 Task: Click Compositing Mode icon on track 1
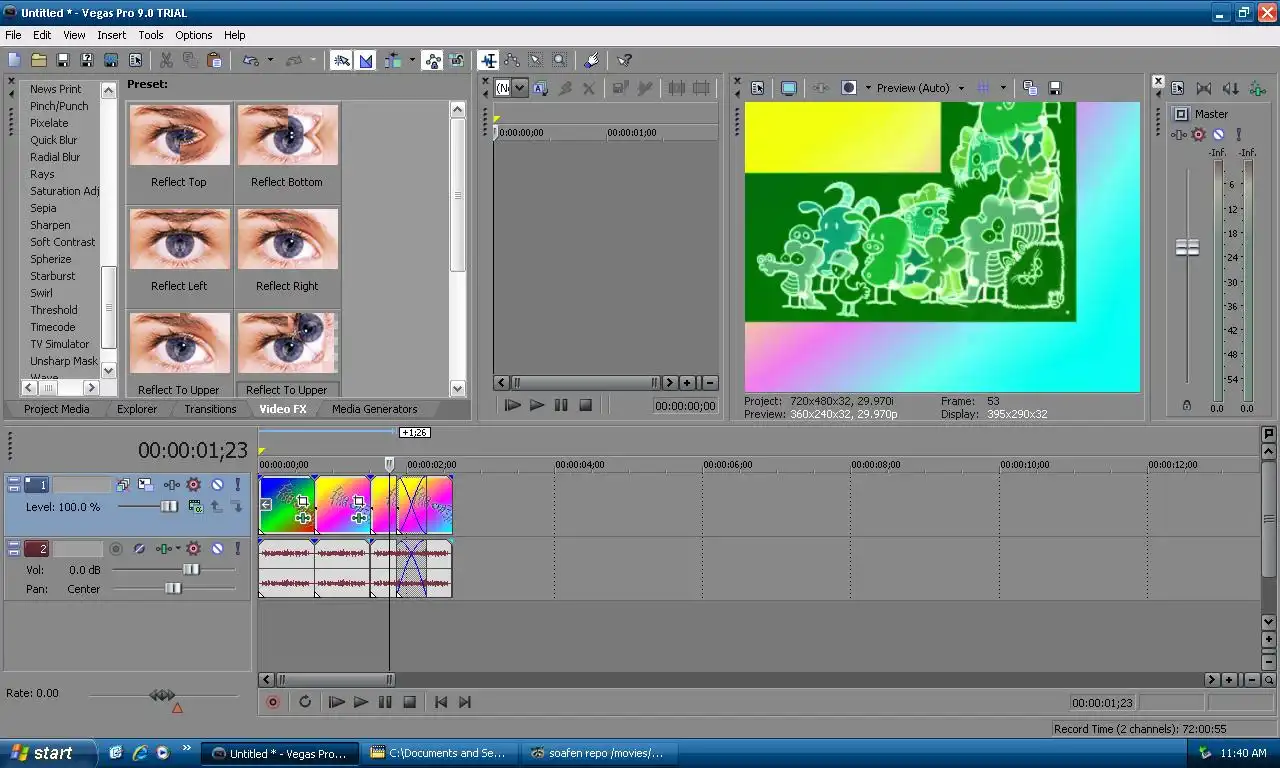click(x=195, y=507)
